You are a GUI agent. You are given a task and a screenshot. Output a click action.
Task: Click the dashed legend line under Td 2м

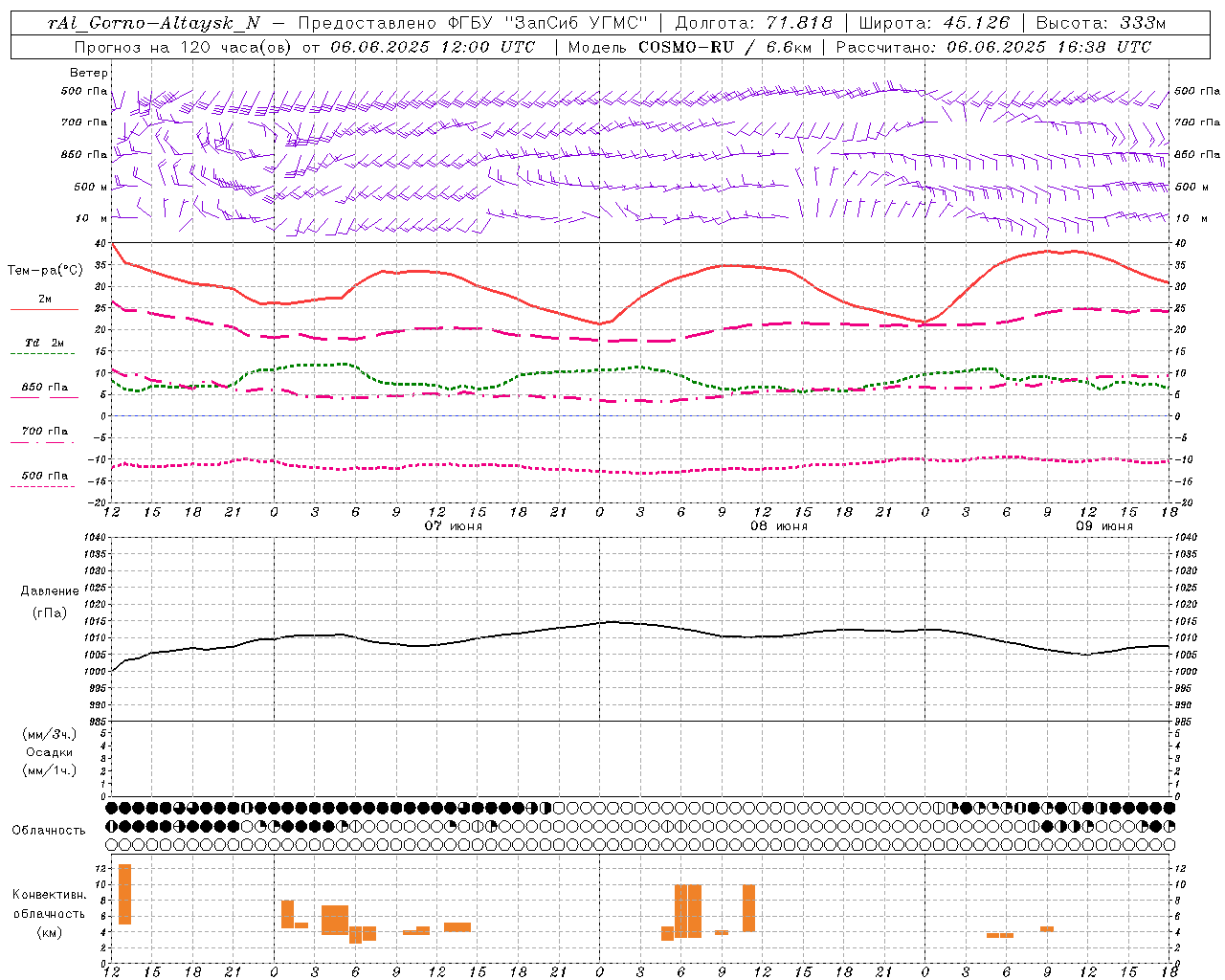pyautogui.click(x=44, y=354)
